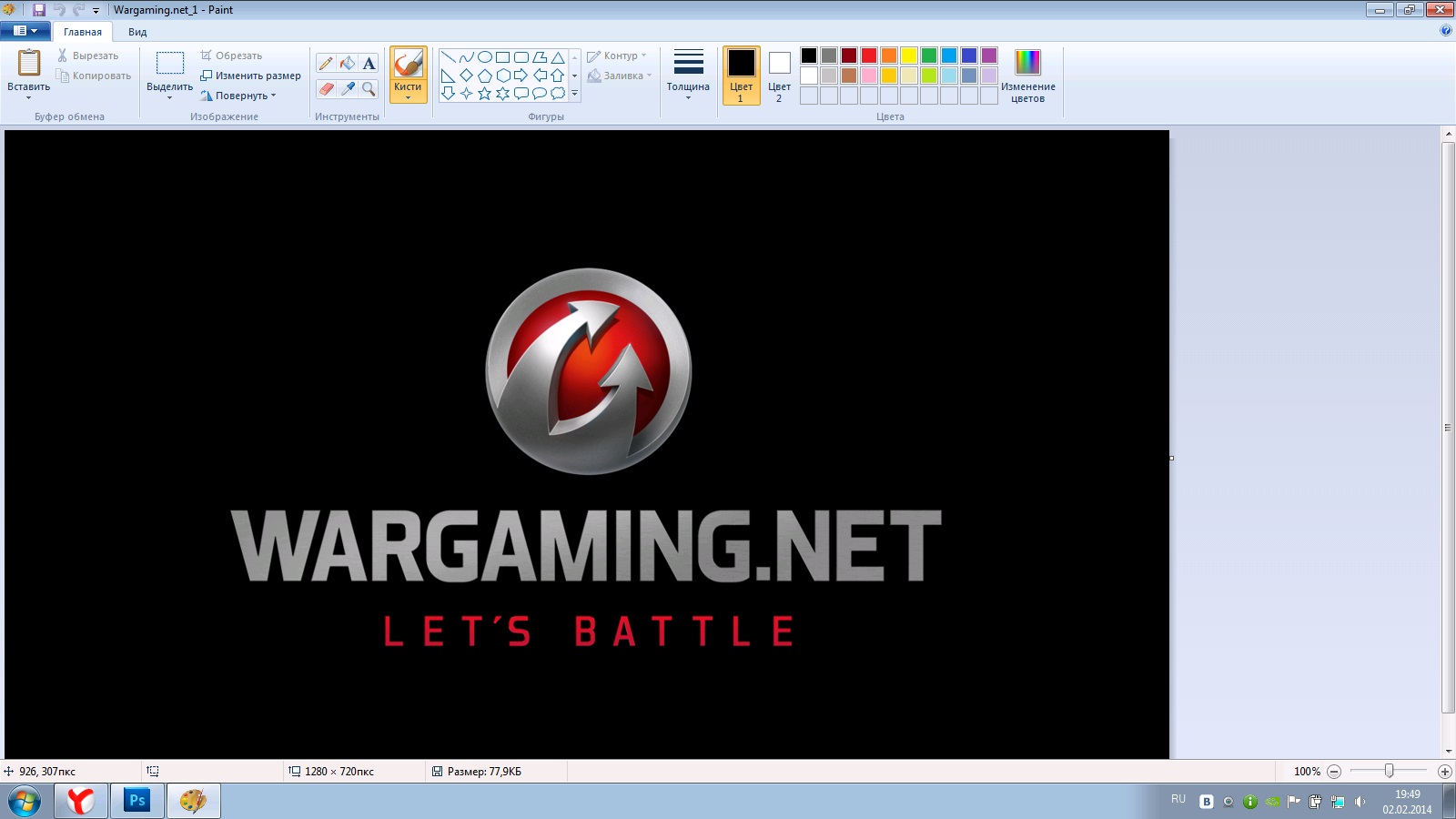Click the vertical scrollbar of the canvas
This screenshot has width=1456, height=819.
click(1449, 428)
